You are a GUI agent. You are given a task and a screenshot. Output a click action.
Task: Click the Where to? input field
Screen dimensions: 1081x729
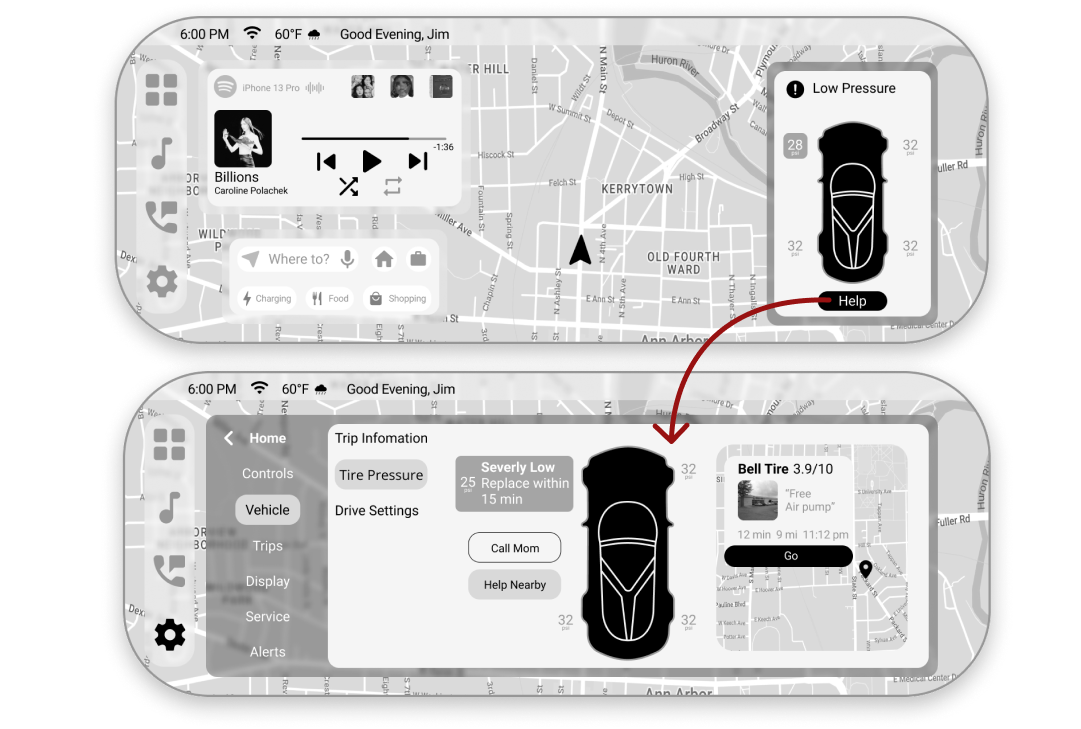click(297, 259)
